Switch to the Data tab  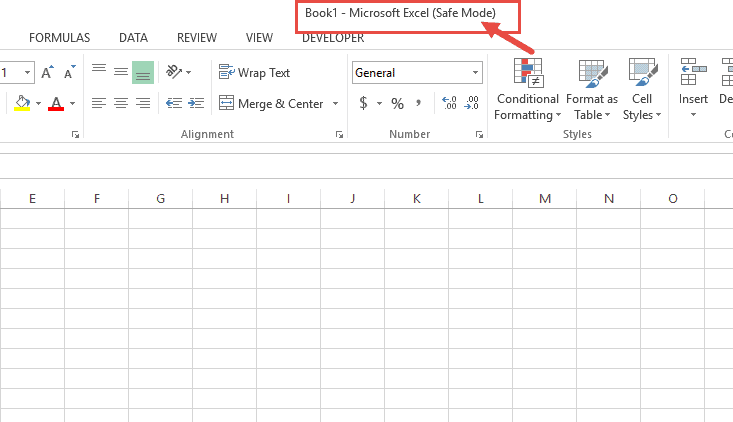(133, 38)
